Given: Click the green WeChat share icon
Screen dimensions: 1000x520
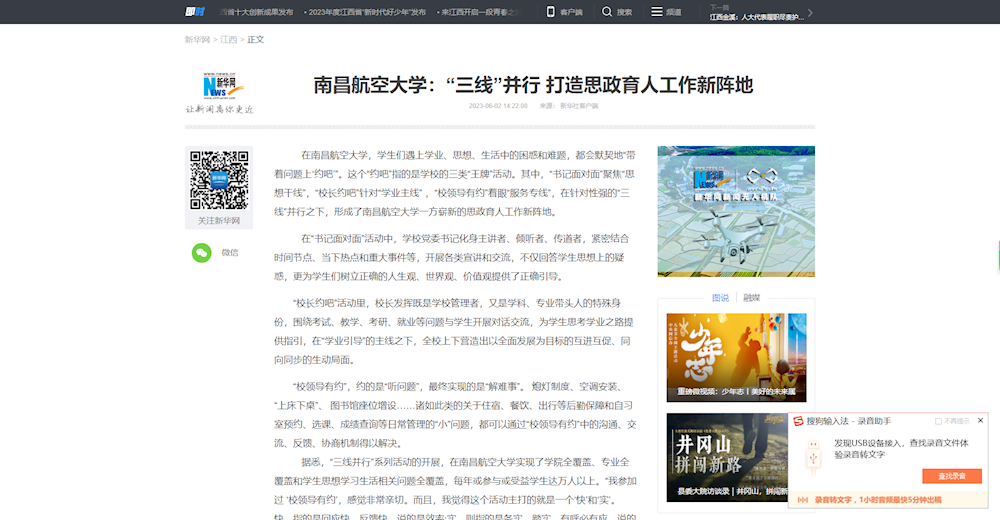Looking at the screenshot, I should [202, 253].
